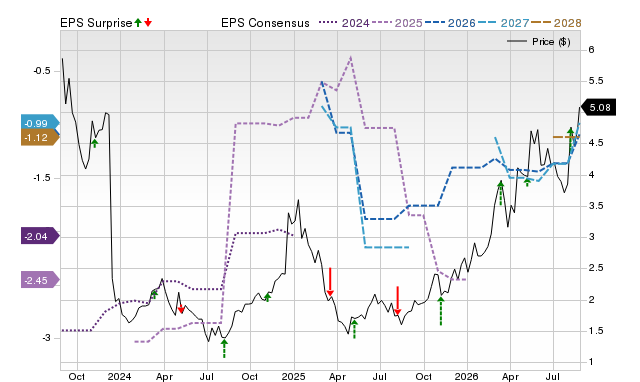
Task: Click the 2026 label on the time axis
Action: click(x=467, y=376)
